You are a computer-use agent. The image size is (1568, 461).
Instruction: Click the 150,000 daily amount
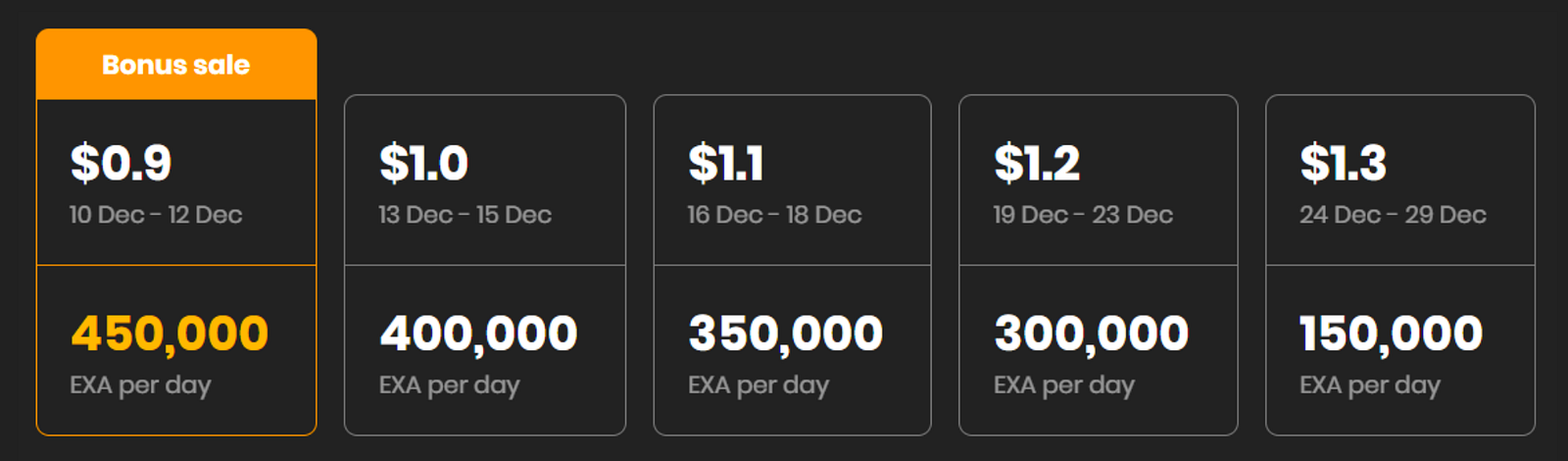click(1391, 333)
